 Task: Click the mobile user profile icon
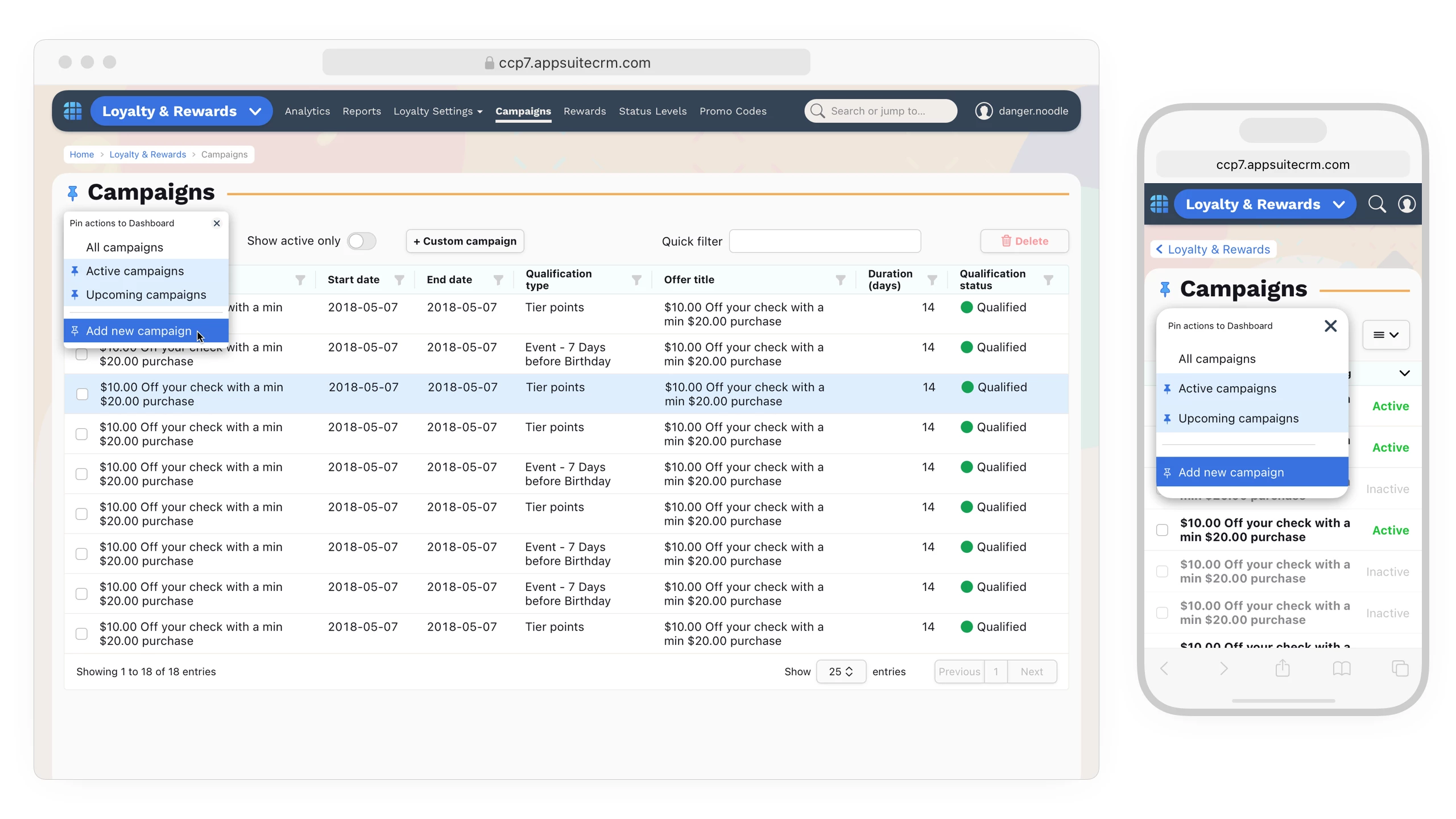tap(1407, 204)
